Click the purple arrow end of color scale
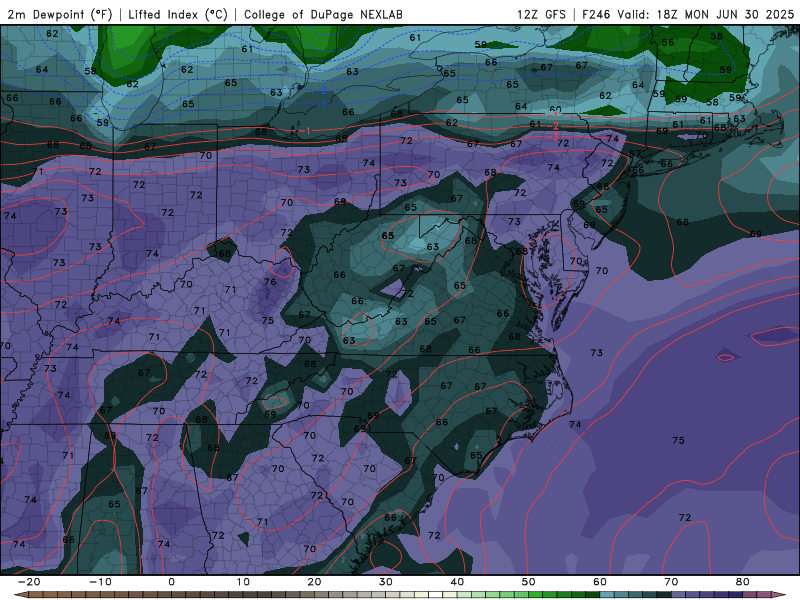 [x=780, y=595]
